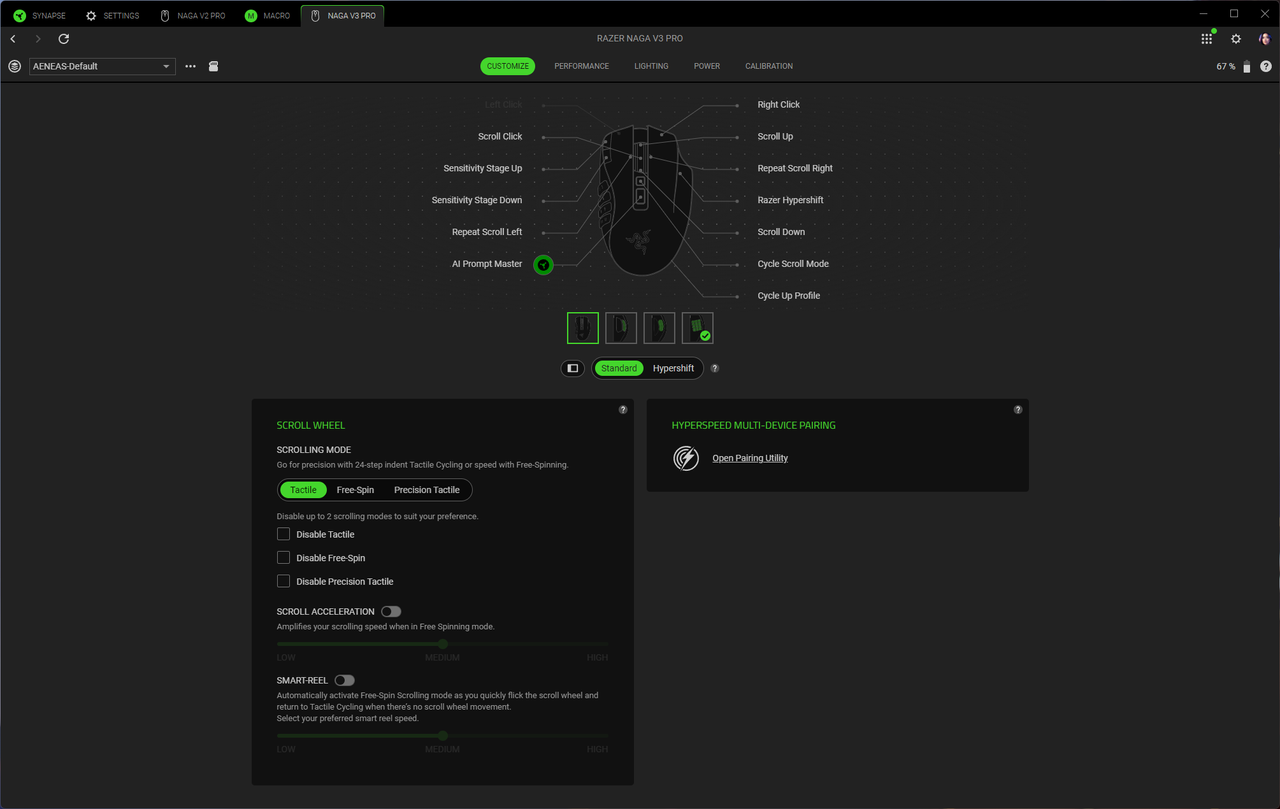This screenshot has width=1280, height=809.
Task: Click Scroll Acceleration slider handle
Action: [442, 644]
